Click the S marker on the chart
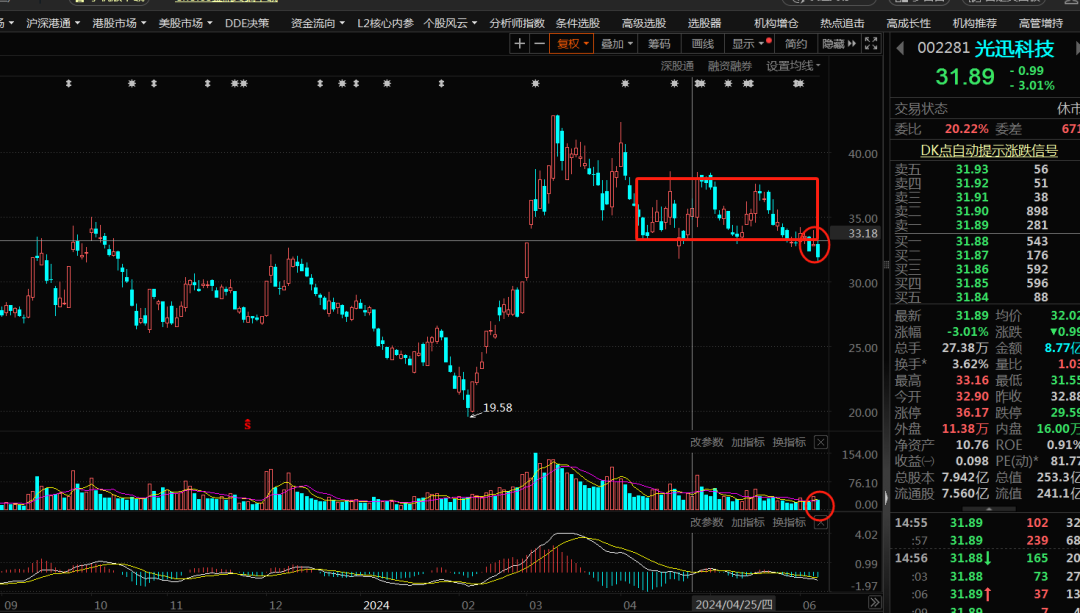Image resolution: width=1080 pixels, height=613 pixels. click(x=247, y=425)
